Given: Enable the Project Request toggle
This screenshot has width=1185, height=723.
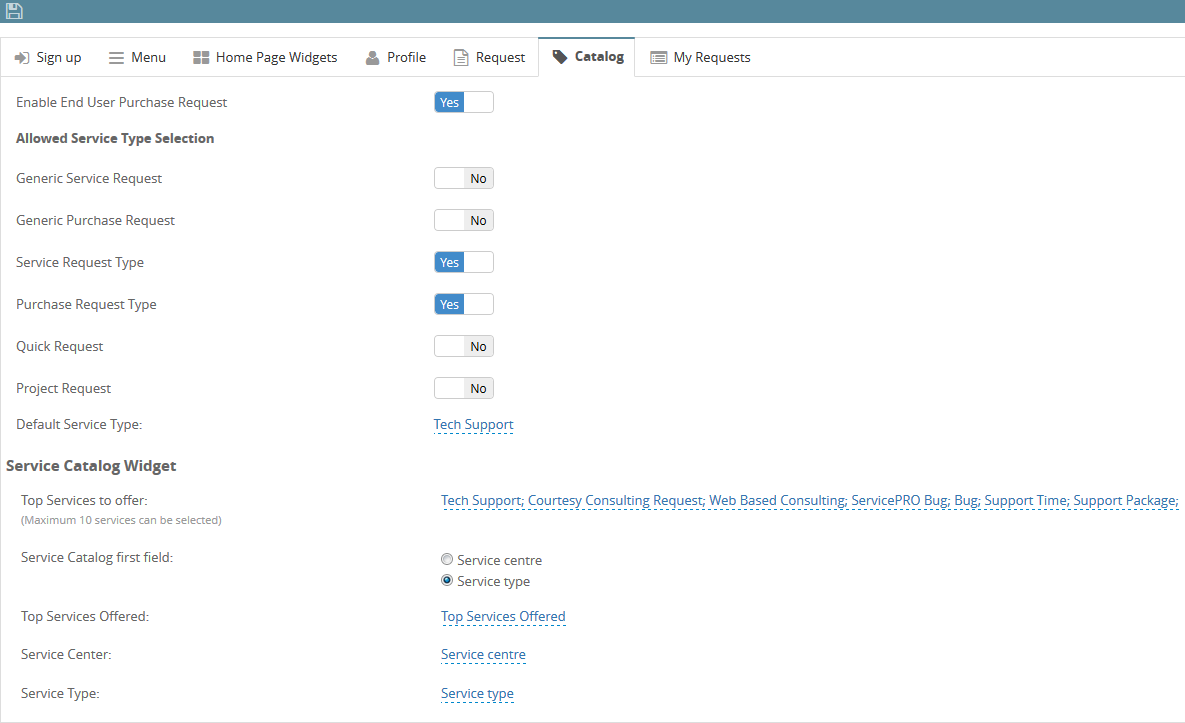Looking at the screenshot, I should [463, 388].
